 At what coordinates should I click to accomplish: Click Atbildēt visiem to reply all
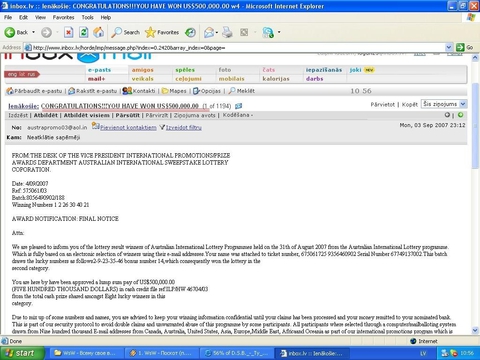(x=86, y=115)
